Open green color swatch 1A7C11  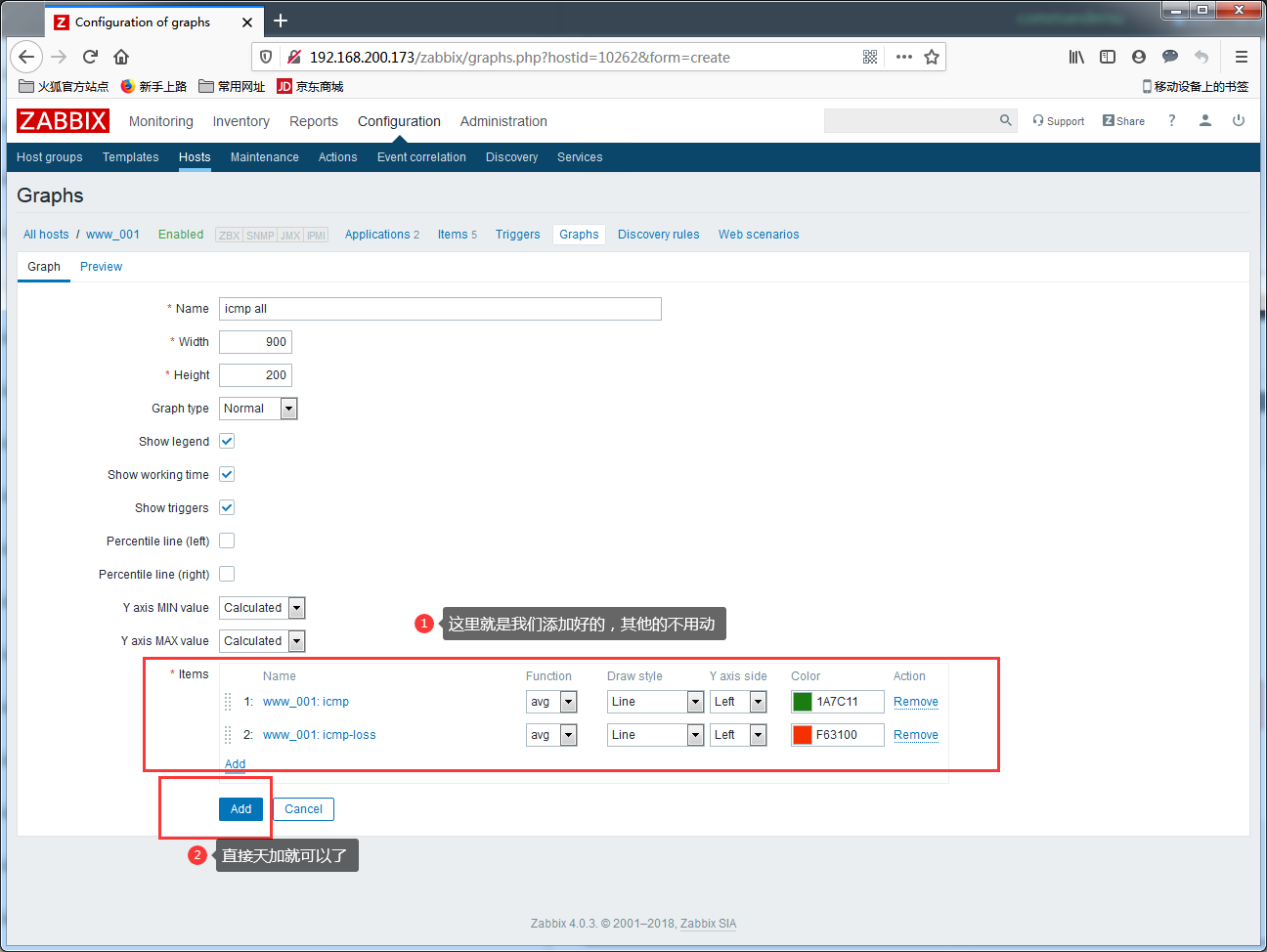pyautogui.click(x=803, y=702)
